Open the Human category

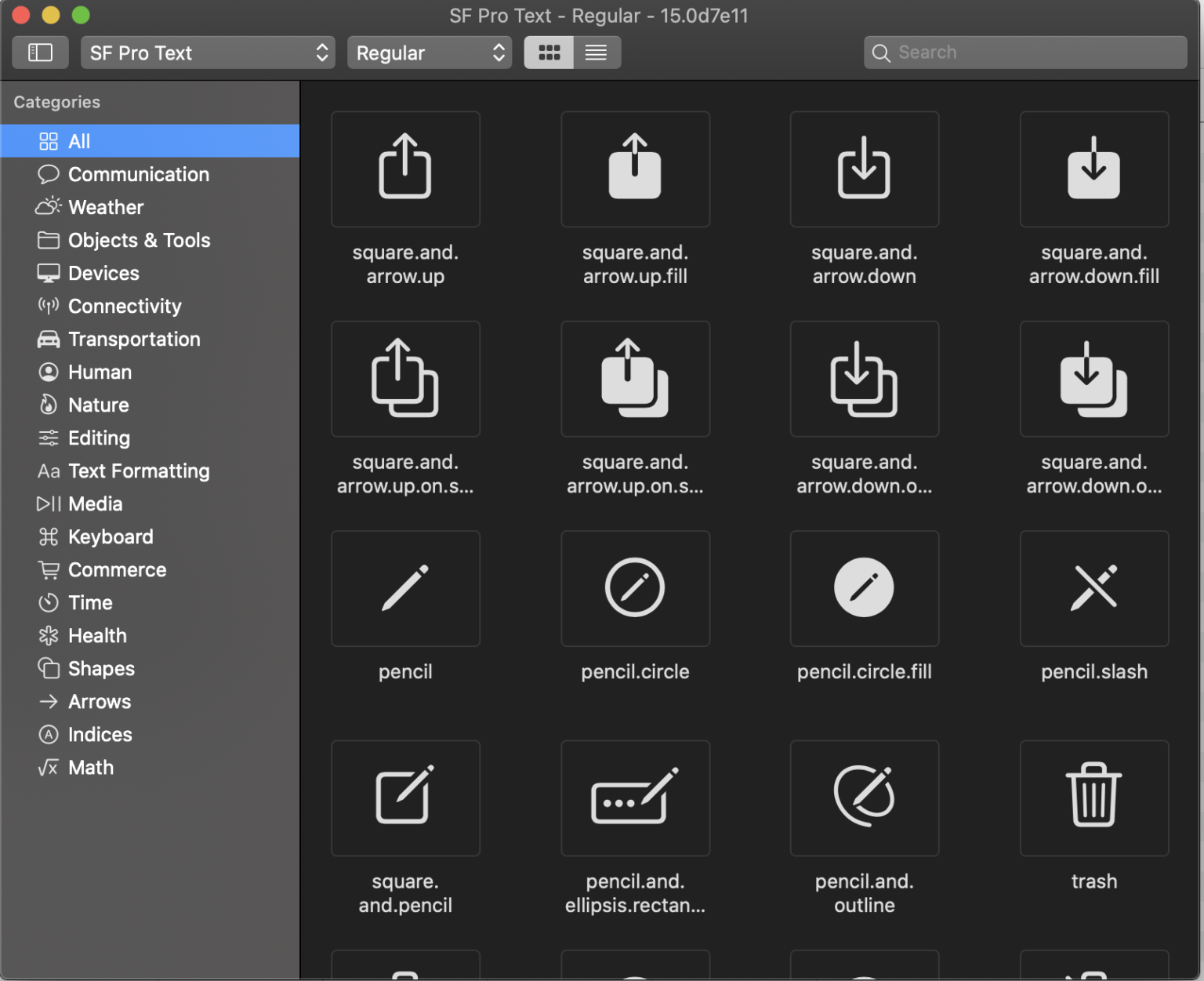(150, 372)
